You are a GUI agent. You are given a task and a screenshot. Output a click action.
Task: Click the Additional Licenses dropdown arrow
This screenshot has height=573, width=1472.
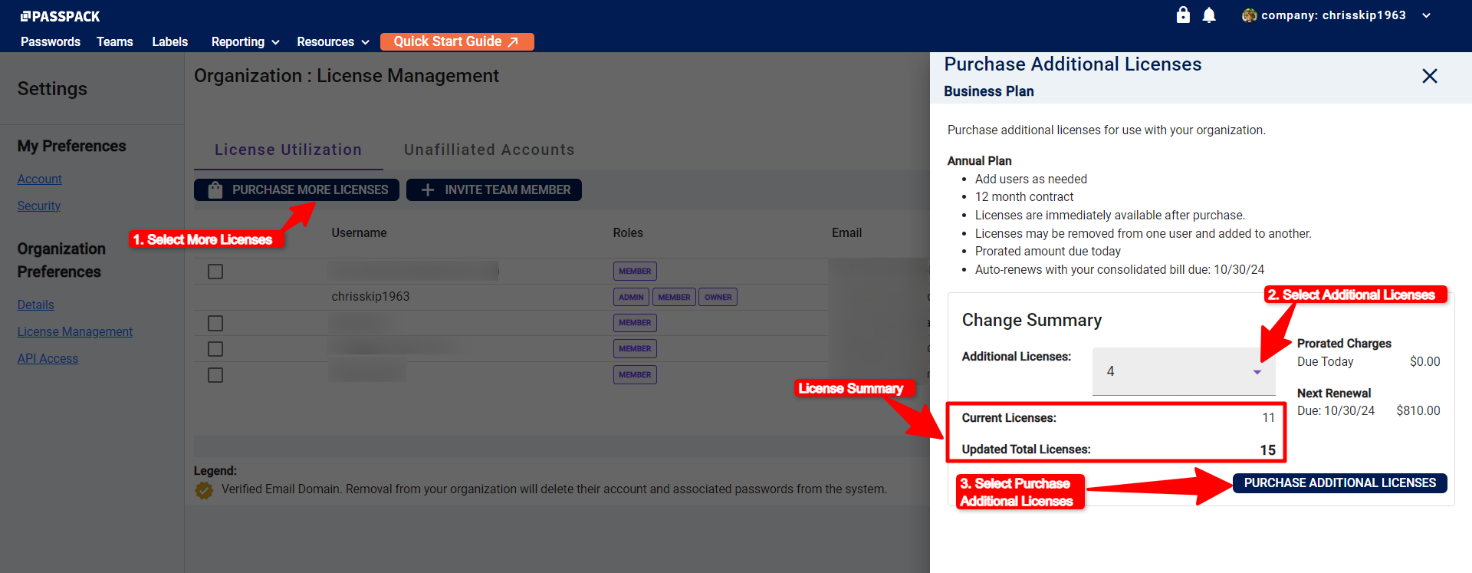click(1257, 372)
